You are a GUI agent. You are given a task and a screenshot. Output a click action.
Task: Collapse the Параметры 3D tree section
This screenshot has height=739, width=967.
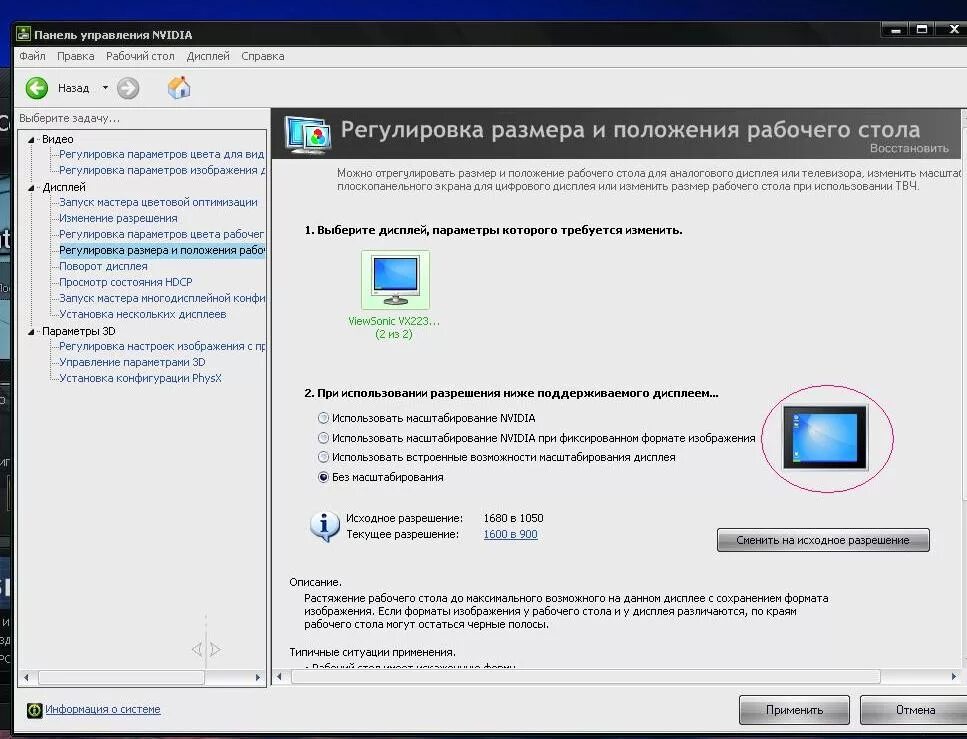pyautogui.click(x=31, y=331)
